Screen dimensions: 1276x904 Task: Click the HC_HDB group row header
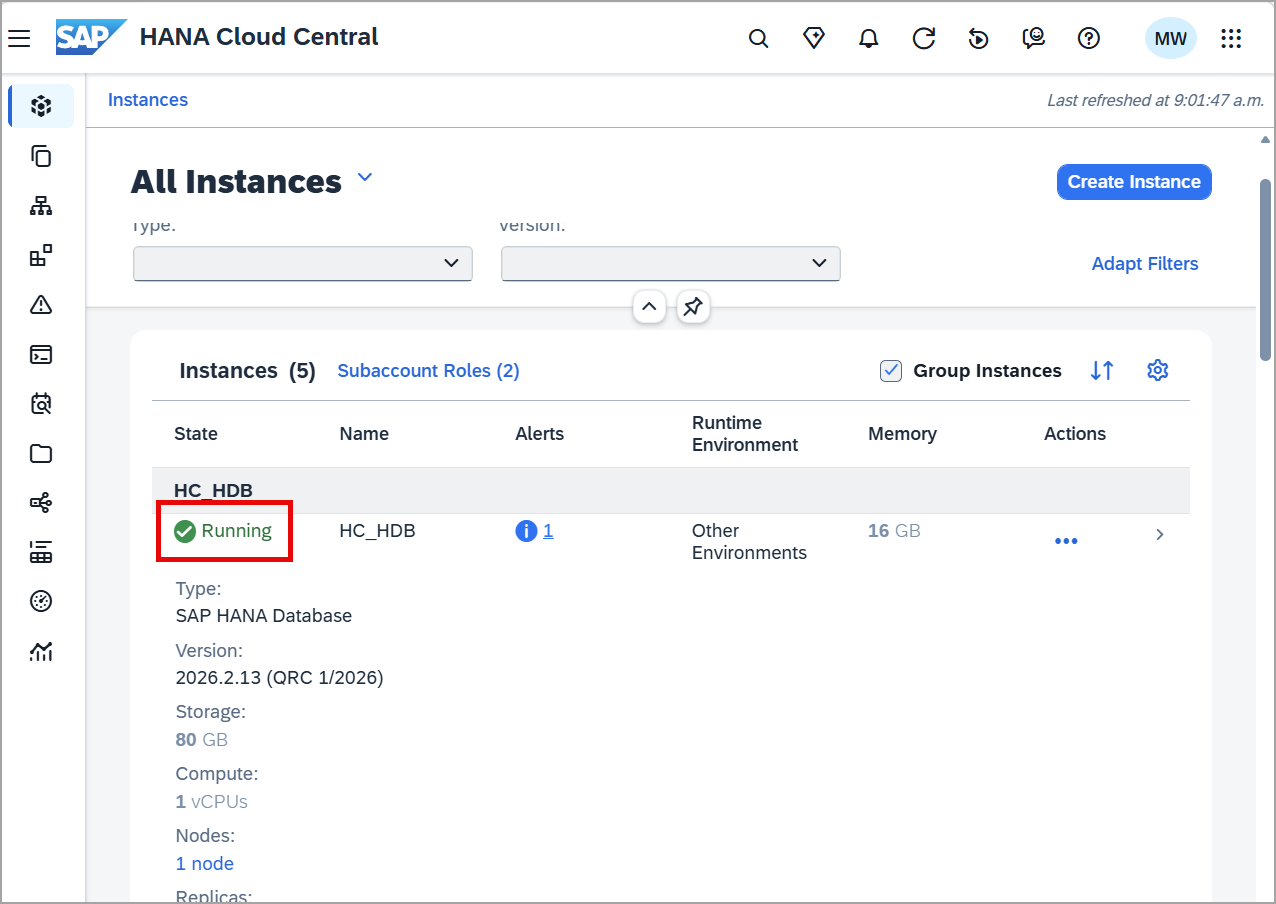[x=671, y=491]
